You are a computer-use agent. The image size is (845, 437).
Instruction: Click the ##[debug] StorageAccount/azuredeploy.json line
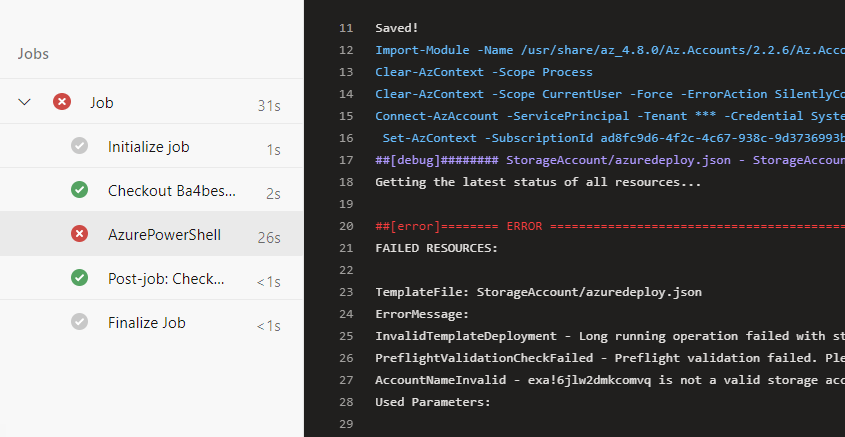(610, 160)
